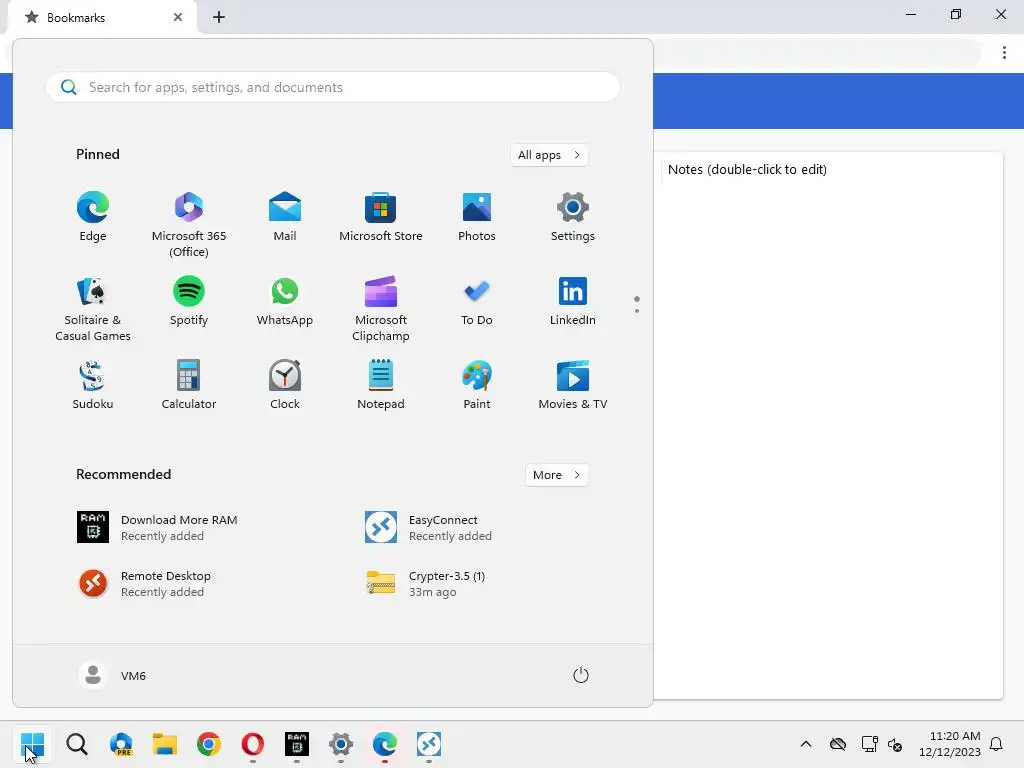The image size is (1024, 768).
Task: Launch the Photos app
Action: [x=477, y=217]
